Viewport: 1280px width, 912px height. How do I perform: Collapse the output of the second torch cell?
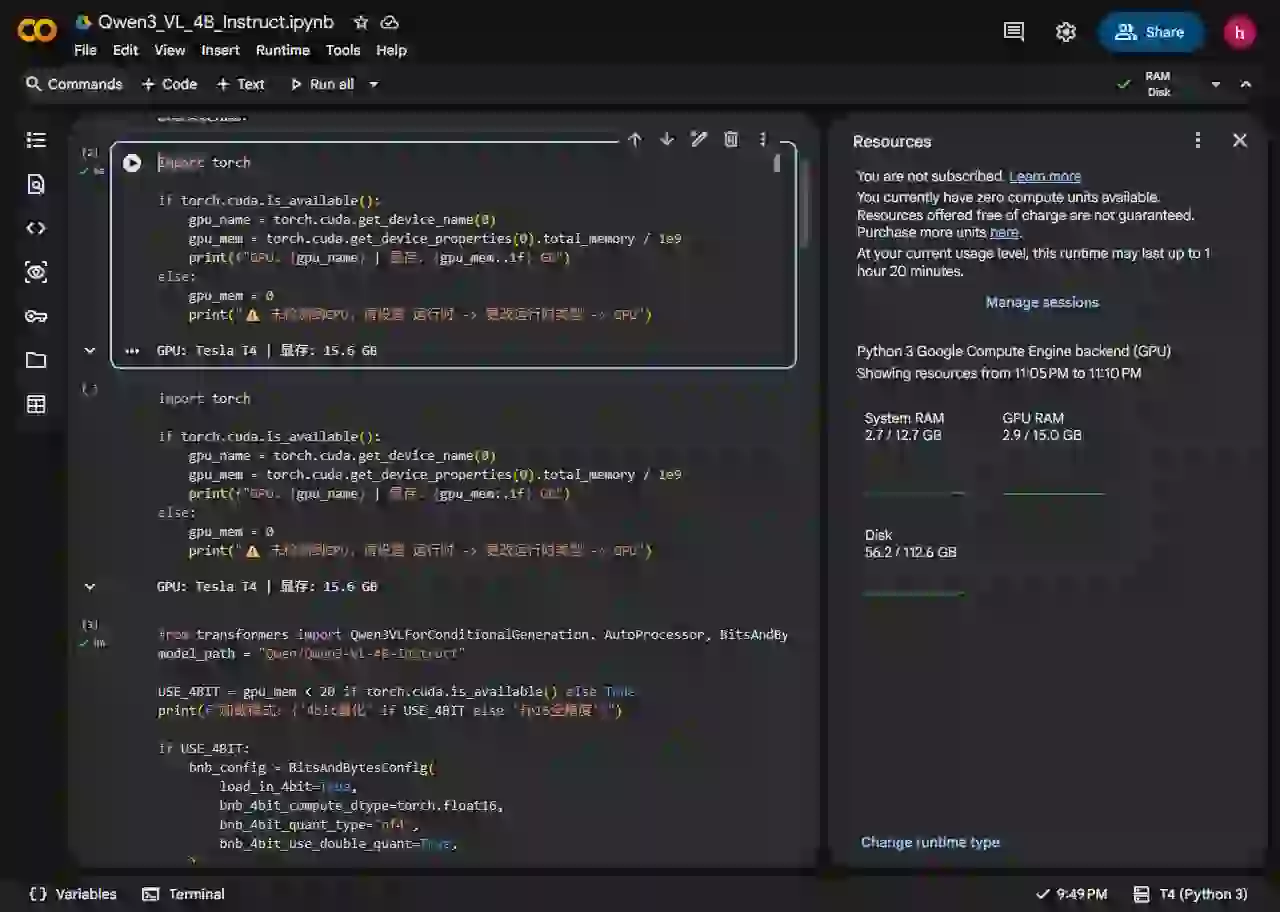tap(89, 586)
